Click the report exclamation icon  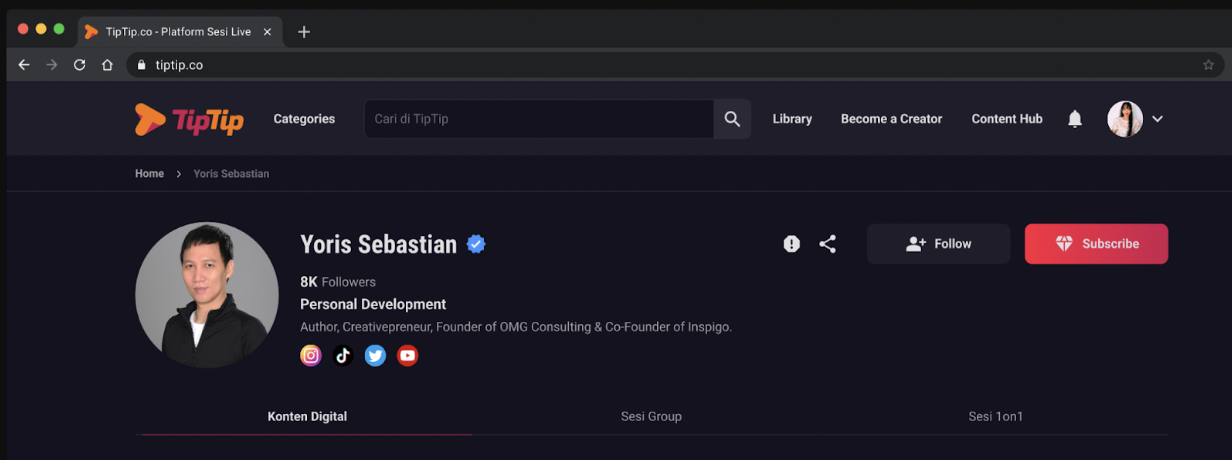(791, 244)
